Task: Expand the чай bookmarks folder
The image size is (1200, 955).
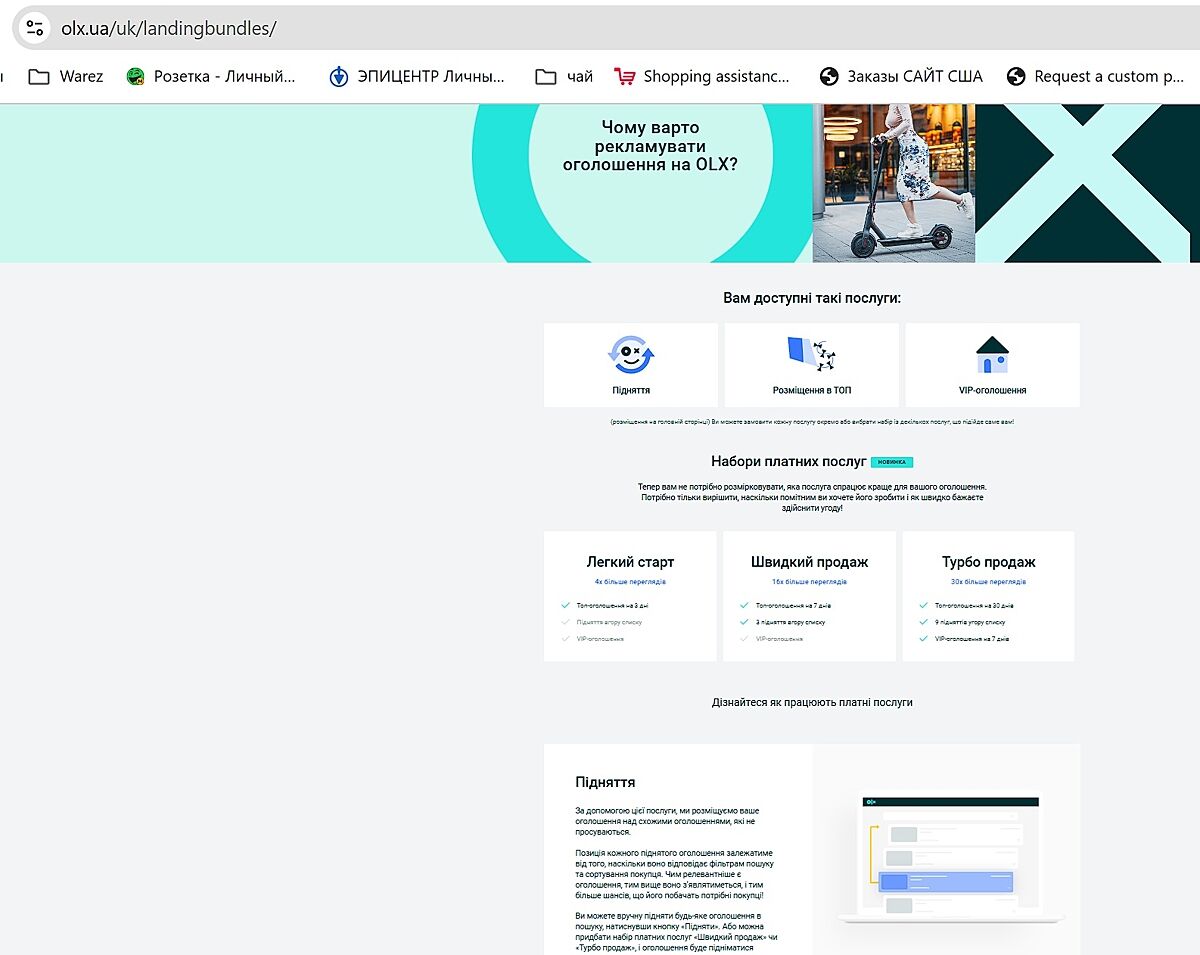Action: [x=546, y=77]
